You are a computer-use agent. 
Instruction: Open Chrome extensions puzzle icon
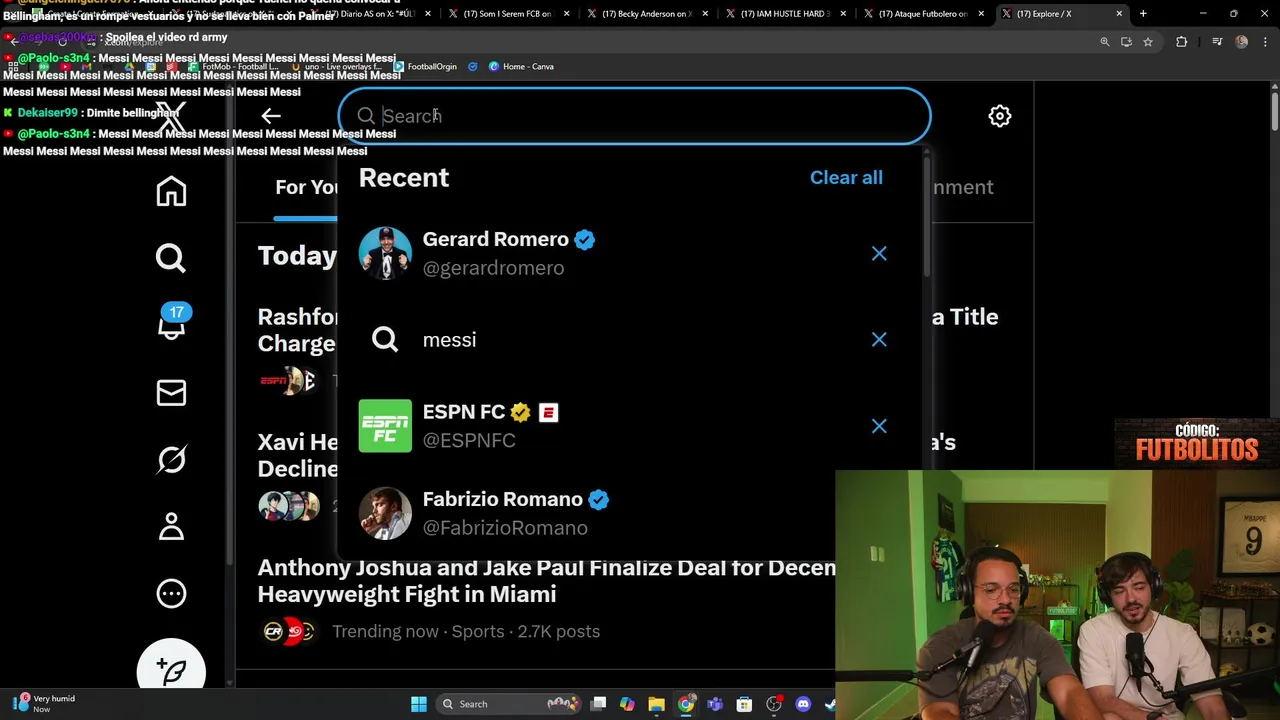coord(1182,42)
